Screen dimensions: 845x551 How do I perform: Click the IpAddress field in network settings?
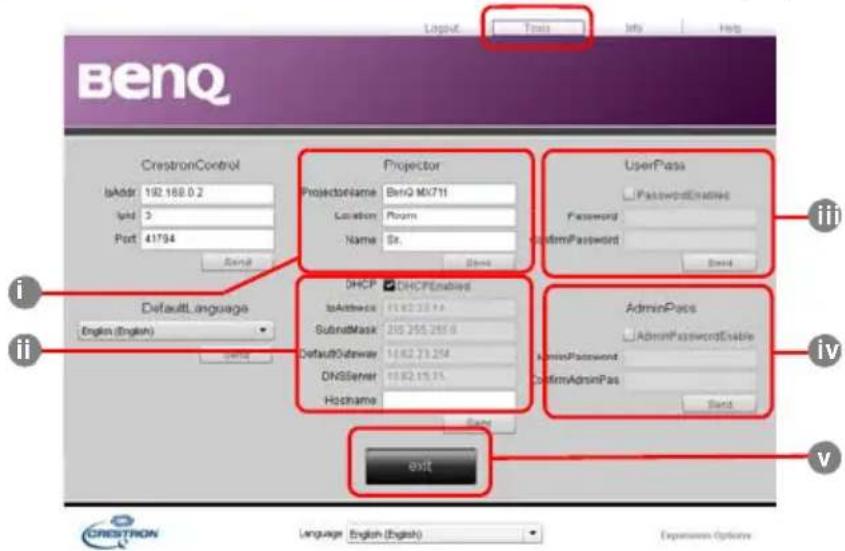click(x=449, y=308)
